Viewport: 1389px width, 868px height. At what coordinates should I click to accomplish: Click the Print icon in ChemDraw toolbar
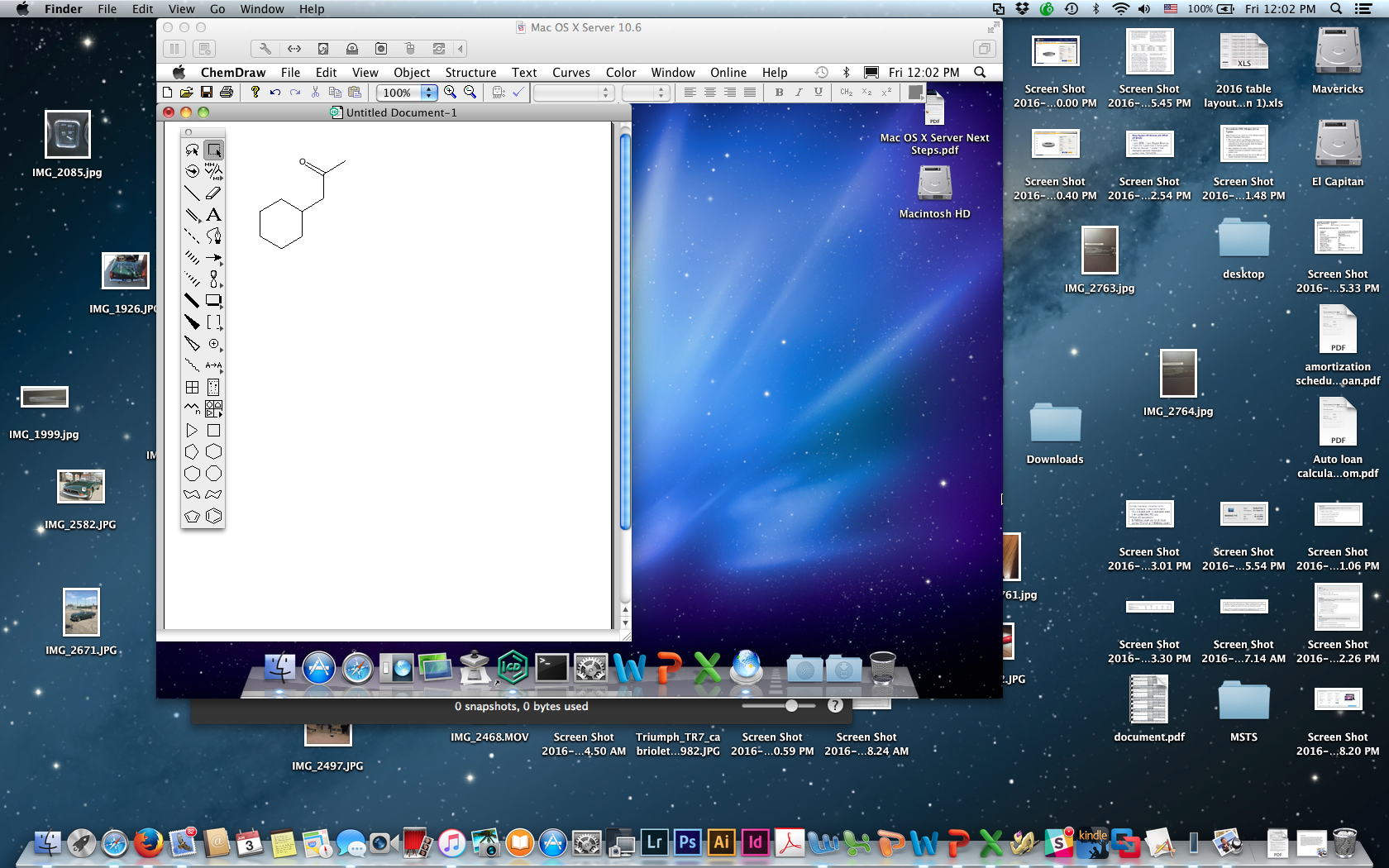point(227,93)
